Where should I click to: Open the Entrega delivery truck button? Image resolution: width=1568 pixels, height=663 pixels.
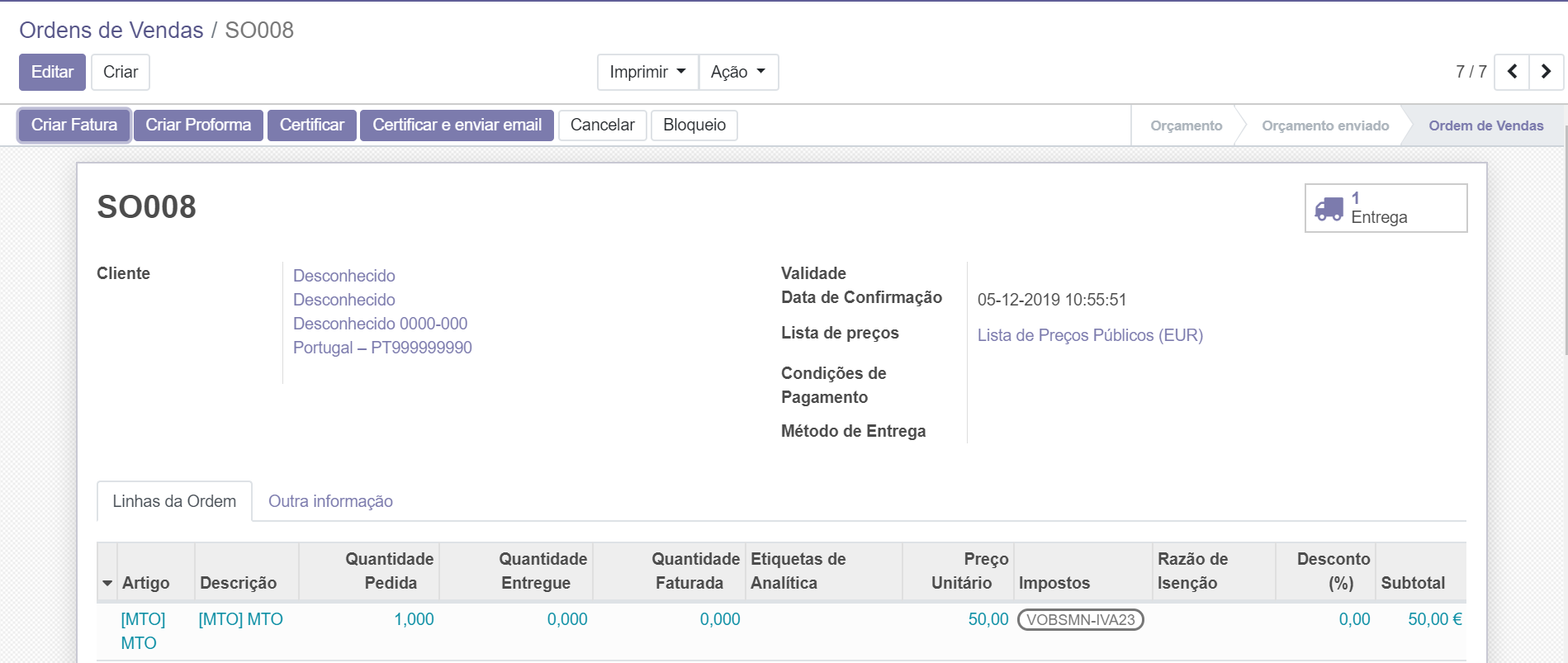click(1385, 208)
